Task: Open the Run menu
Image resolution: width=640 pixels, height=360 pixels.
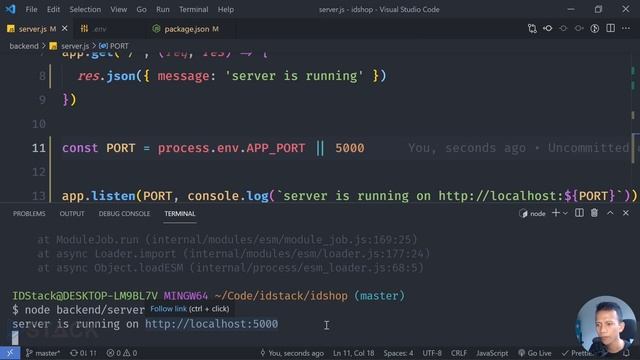Action: click(162, 9)
